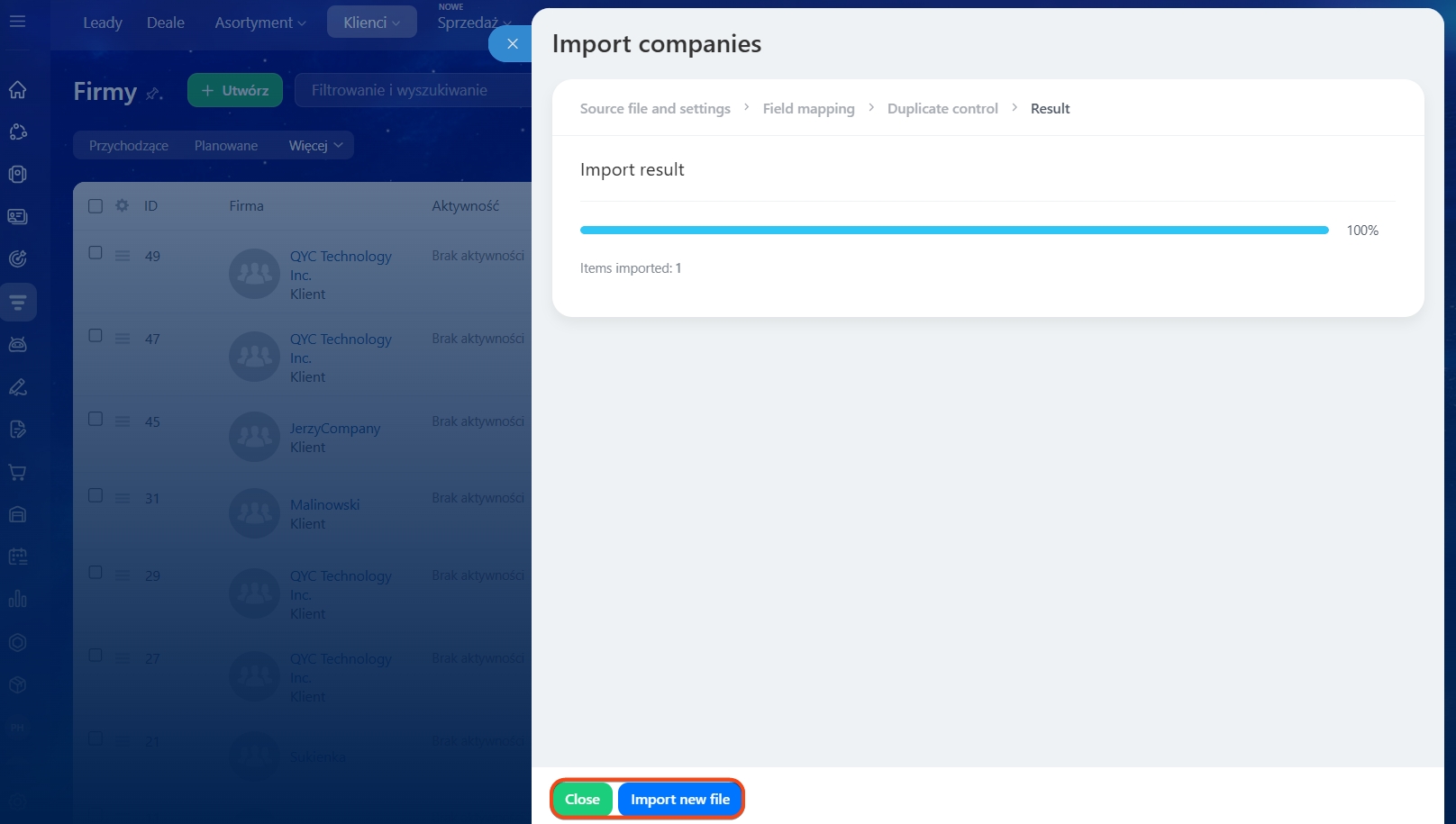The image size is (1456, 824).
Task: Open the Leady menu item
Action: click(x=103, y=23)
